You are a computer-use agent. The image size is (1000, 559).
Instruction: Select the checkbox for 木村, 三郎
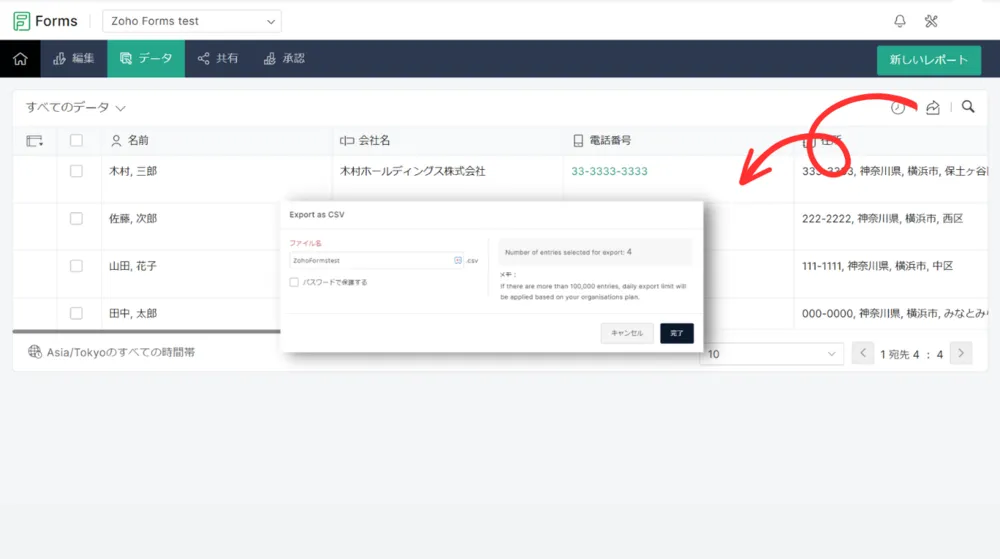76,171
